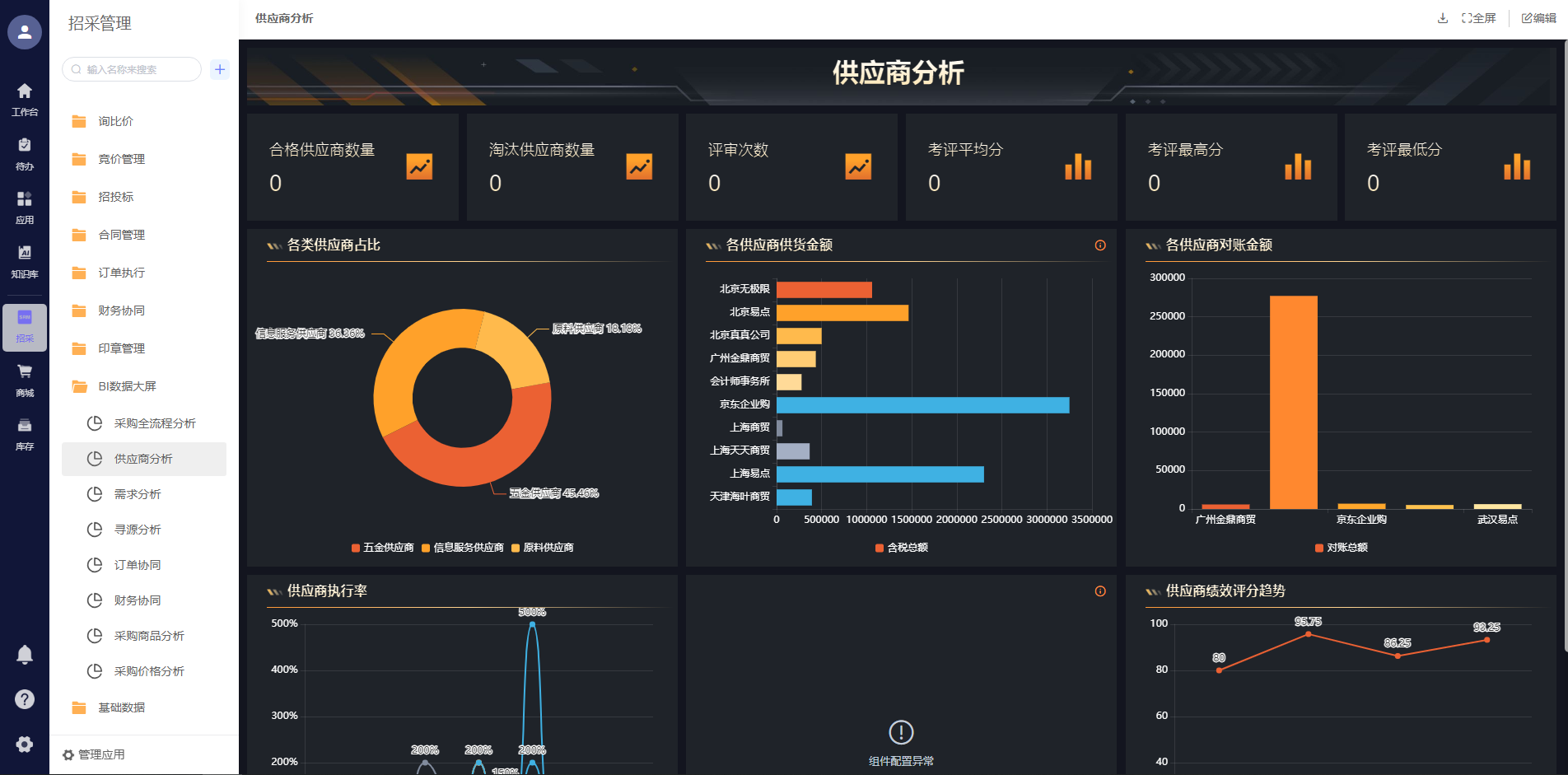Click the 编辑 edit button

1538,18
